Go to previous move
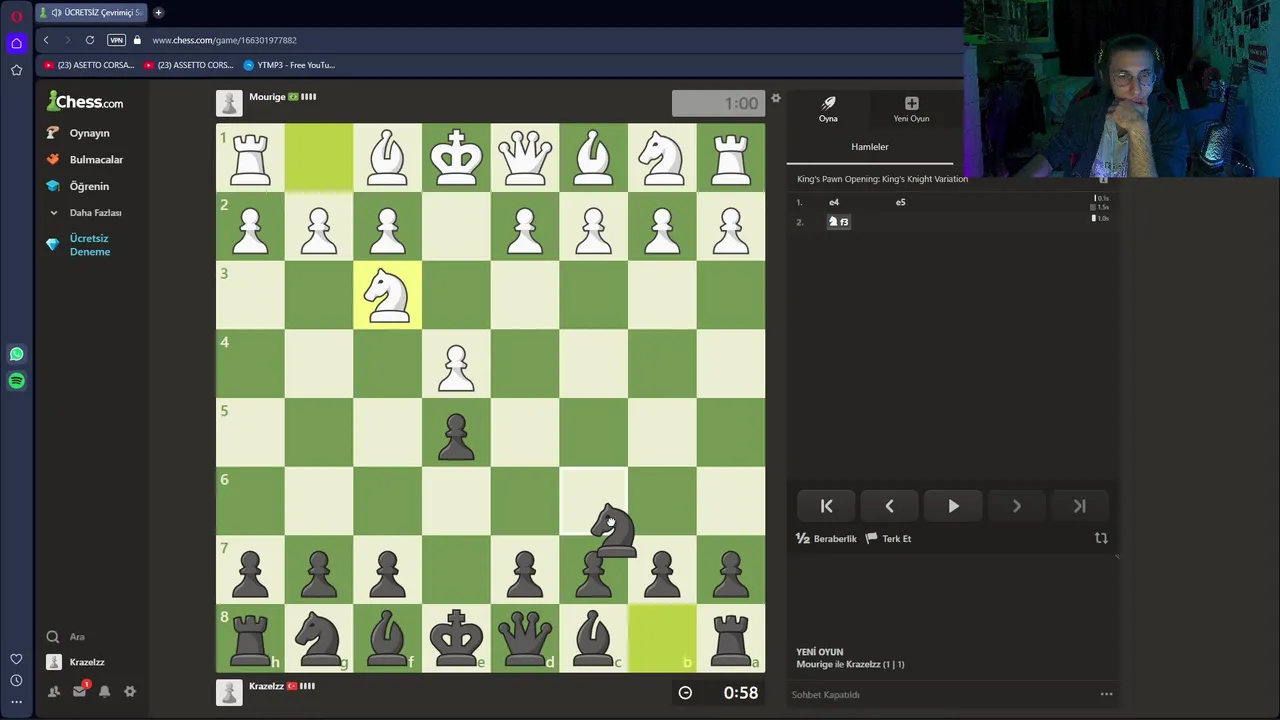This screenshot has height=720, width=1280. pyautogui.click(x=889, y=506)
